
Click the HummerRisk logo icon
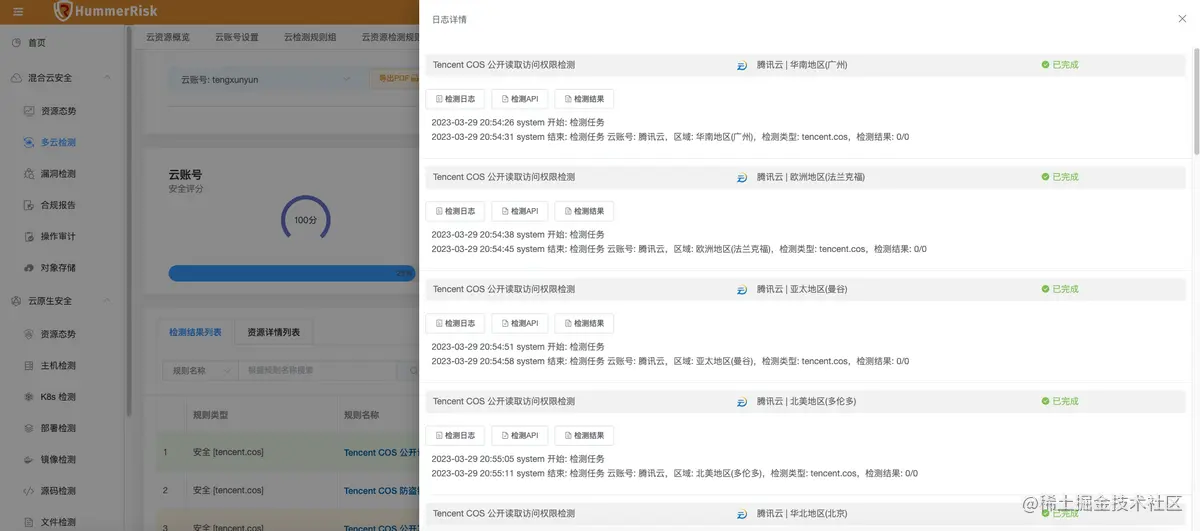coord(63,11)
